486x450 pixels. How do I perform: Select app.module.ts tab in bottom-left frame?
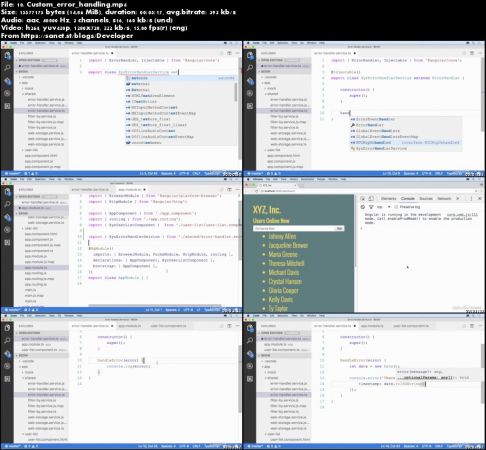point(130,326)
